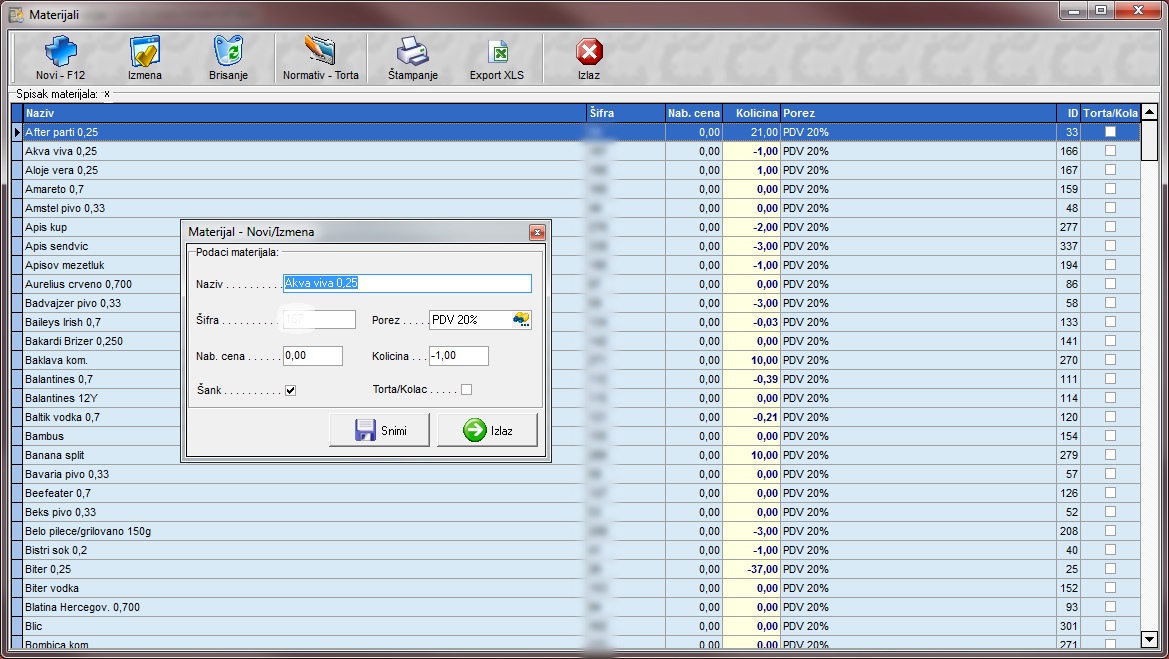
Task: Tick Torta/Kola checkbox for Banana split
Action: (x=1110, y=455)
